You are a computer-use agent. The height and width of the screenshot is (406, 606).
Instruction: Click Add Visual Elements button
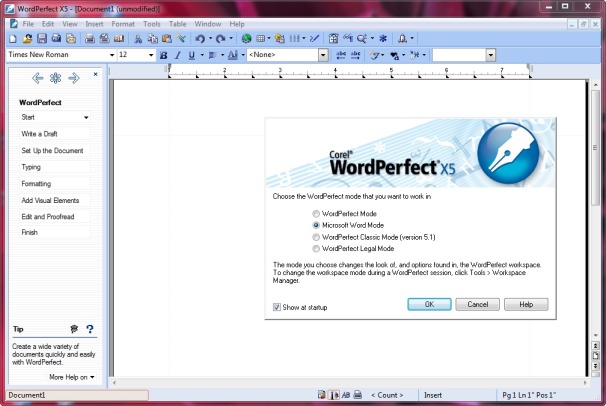54,200
